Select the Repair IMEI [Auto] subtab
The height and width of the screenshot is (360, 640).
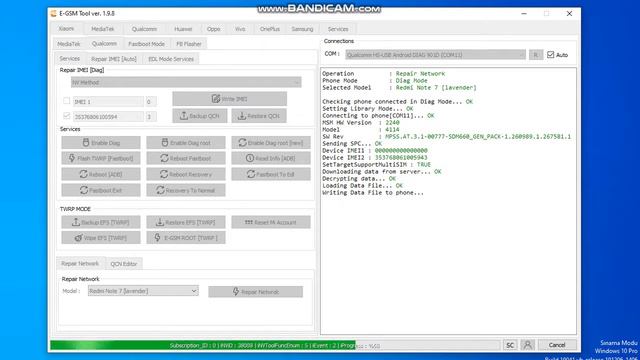(114, 59)
